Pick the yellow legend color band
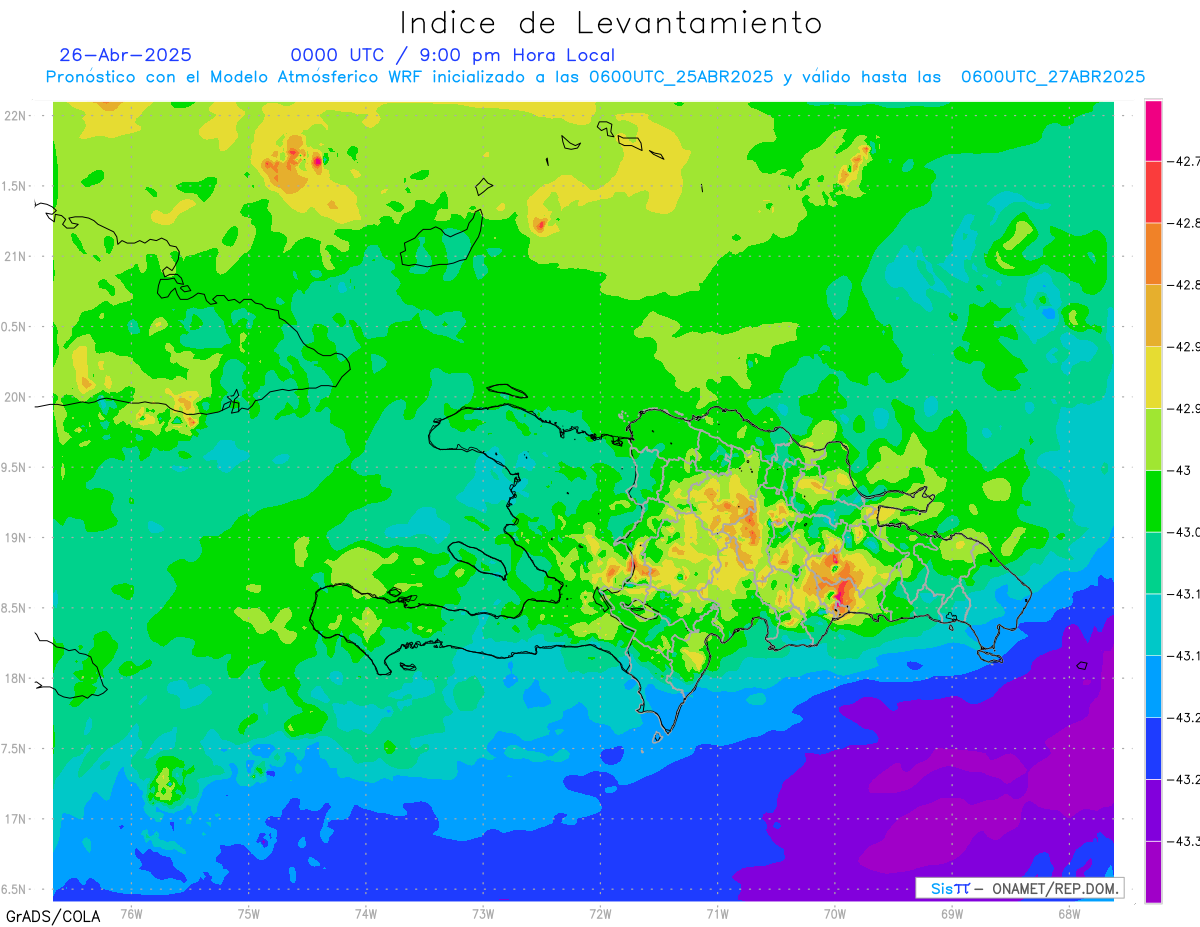Image resolution: width=1200 pixels, height=927 pixels. click(x=1153, y=378)
